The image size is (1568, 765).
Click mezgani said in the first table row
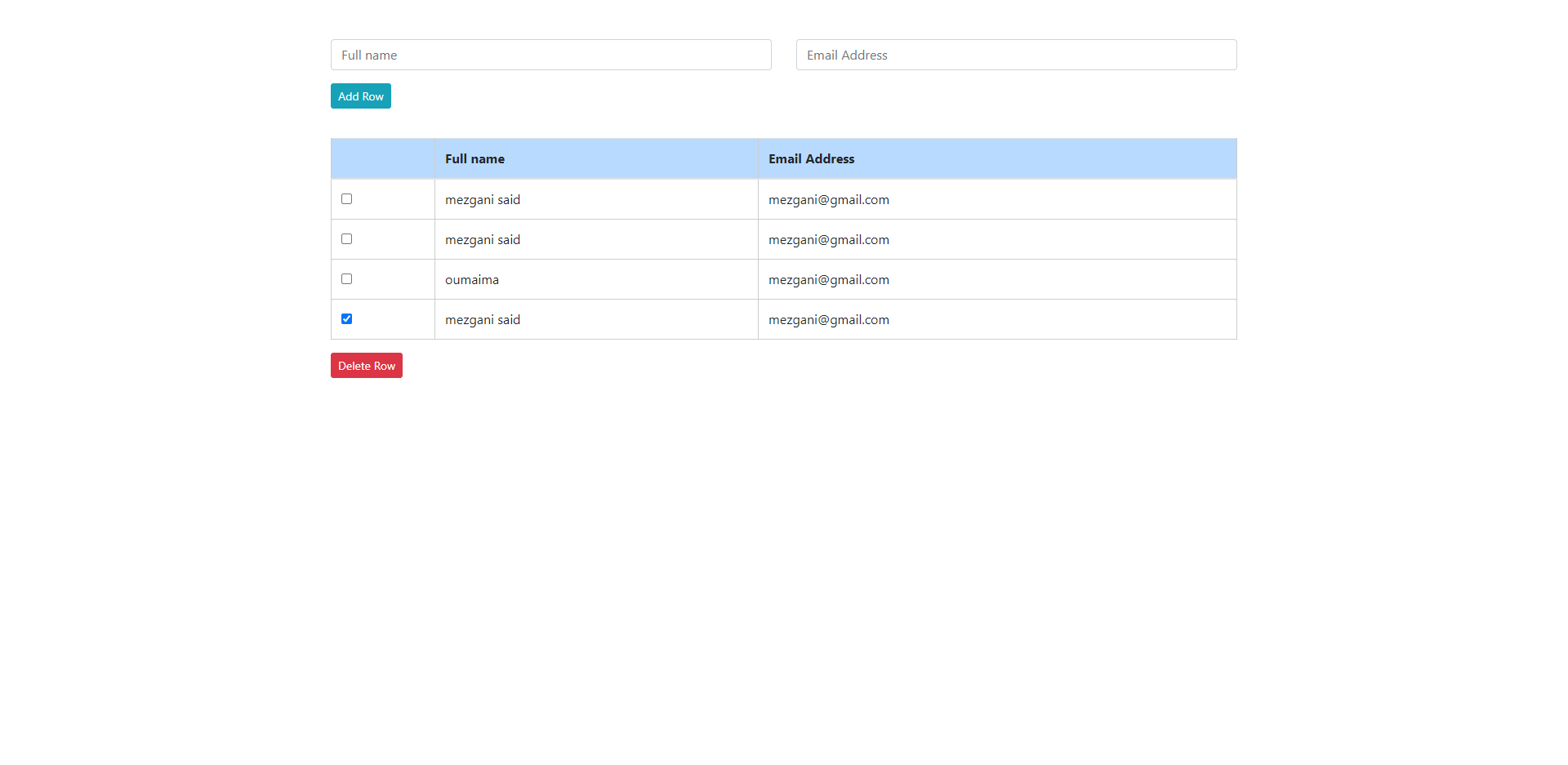(483, 200)
